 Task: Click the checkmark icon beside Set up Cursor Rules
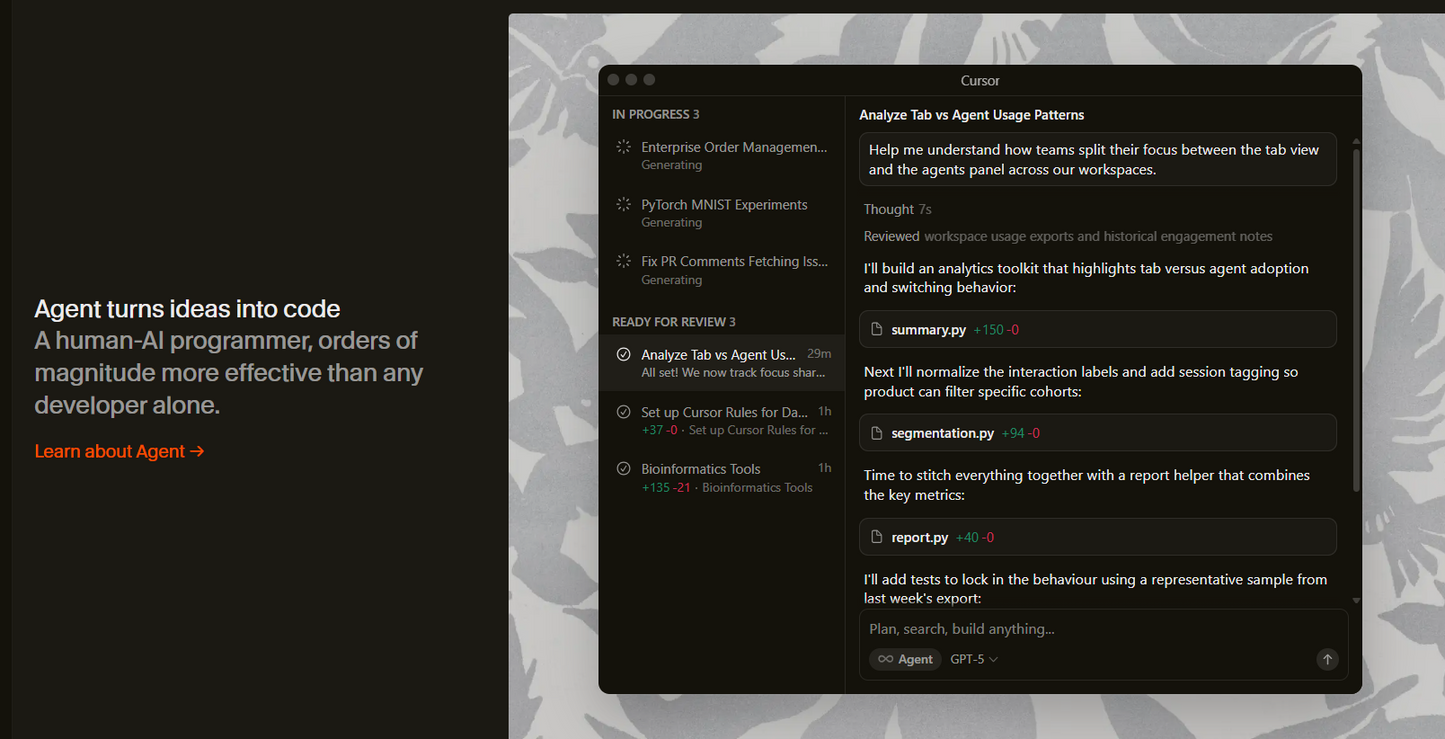click(624, 412)
